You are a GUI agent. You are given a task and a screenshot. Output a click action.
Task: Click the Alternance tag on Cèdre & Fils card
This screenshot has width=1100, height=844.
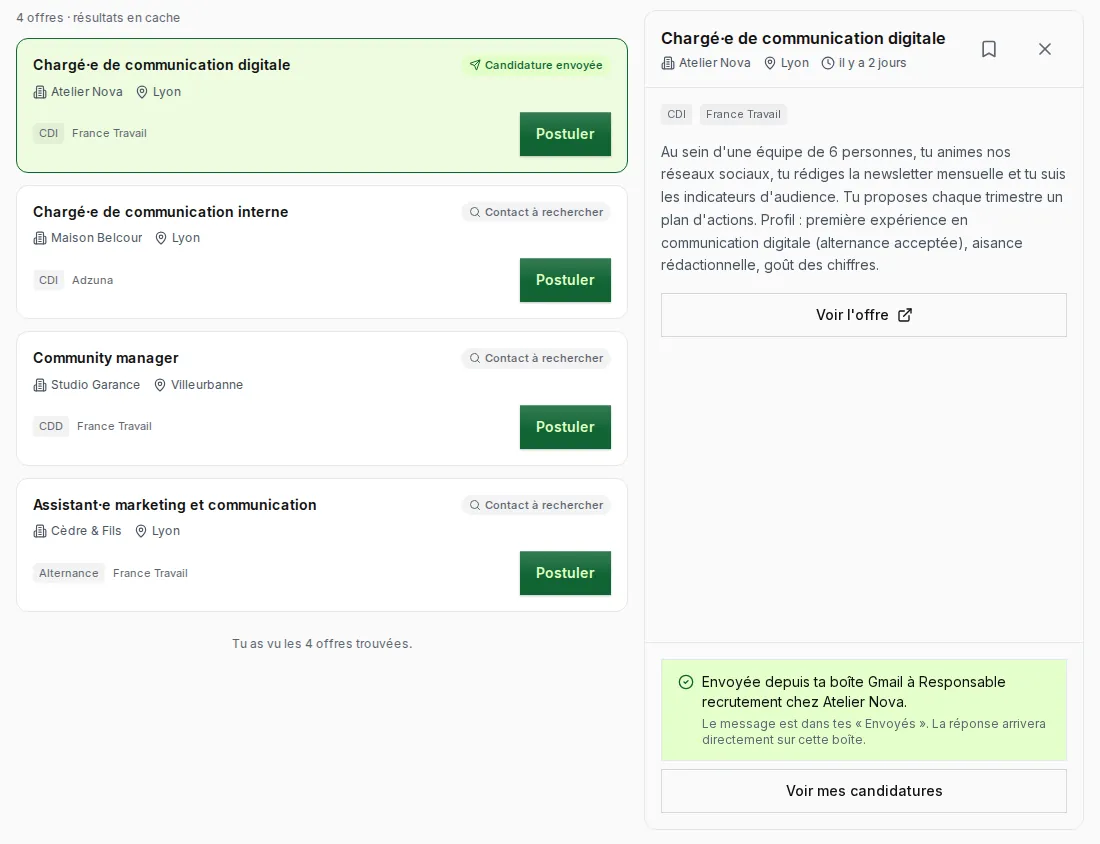[69, 573]
